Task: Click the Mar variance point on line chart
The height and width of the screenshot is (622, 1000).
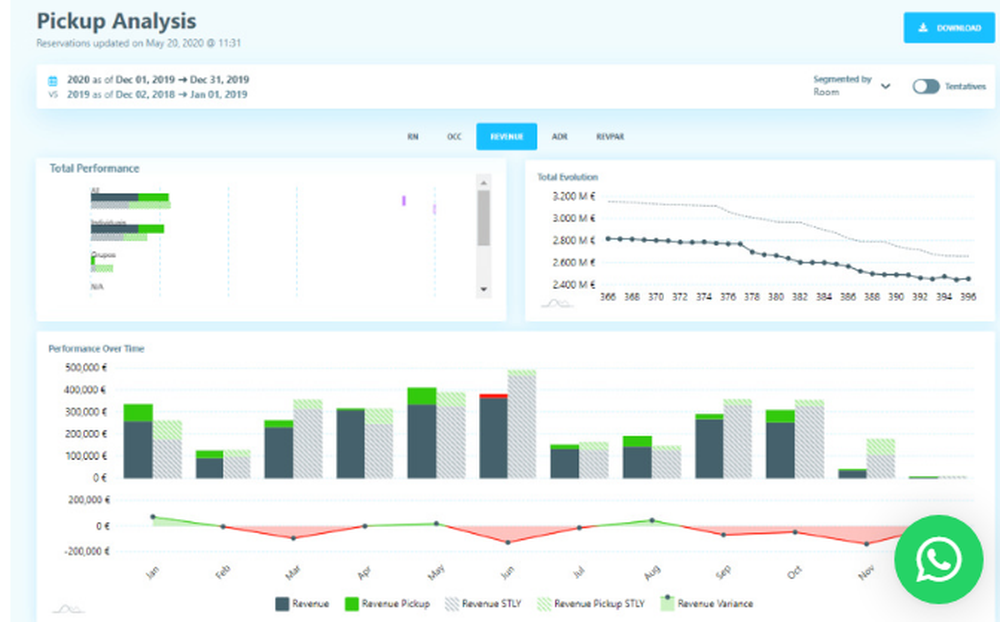Action: pyautogui.click(x=293, y=538)
